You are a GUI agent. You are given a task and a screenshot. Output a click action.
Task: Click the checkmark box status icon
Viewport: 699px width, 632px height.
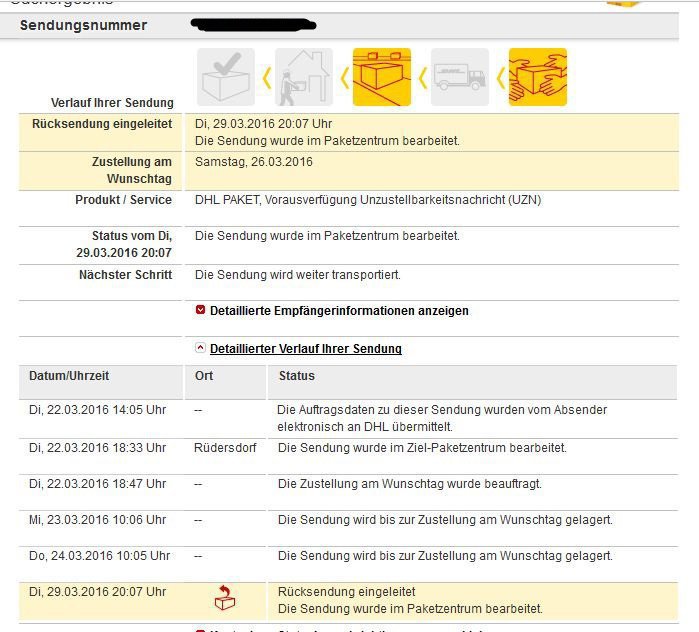[x=226, y=77]
